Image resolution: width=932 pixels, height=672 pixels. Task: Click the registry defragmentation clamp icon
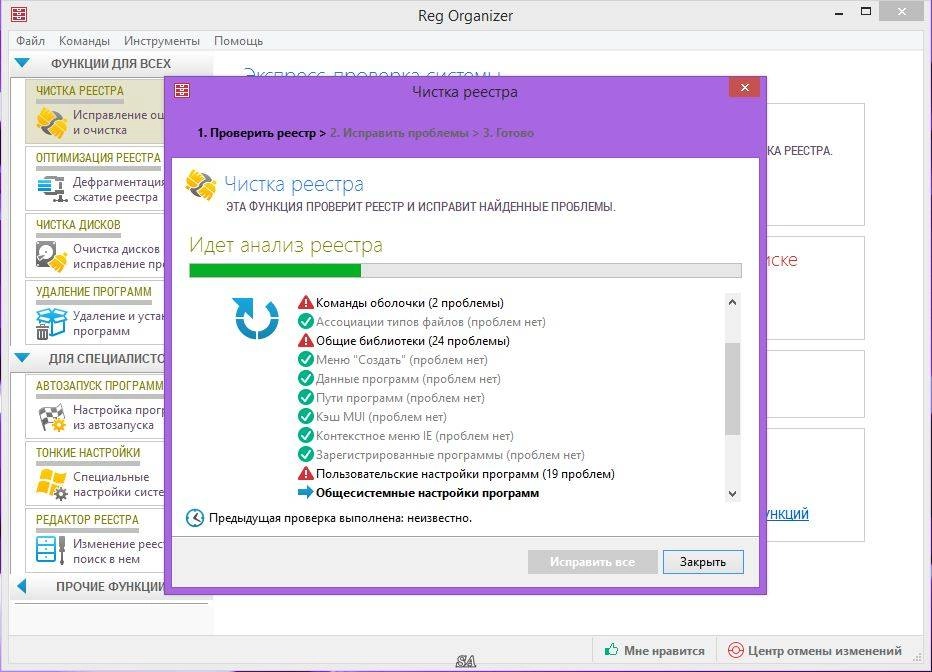click(x=52, y=190)
